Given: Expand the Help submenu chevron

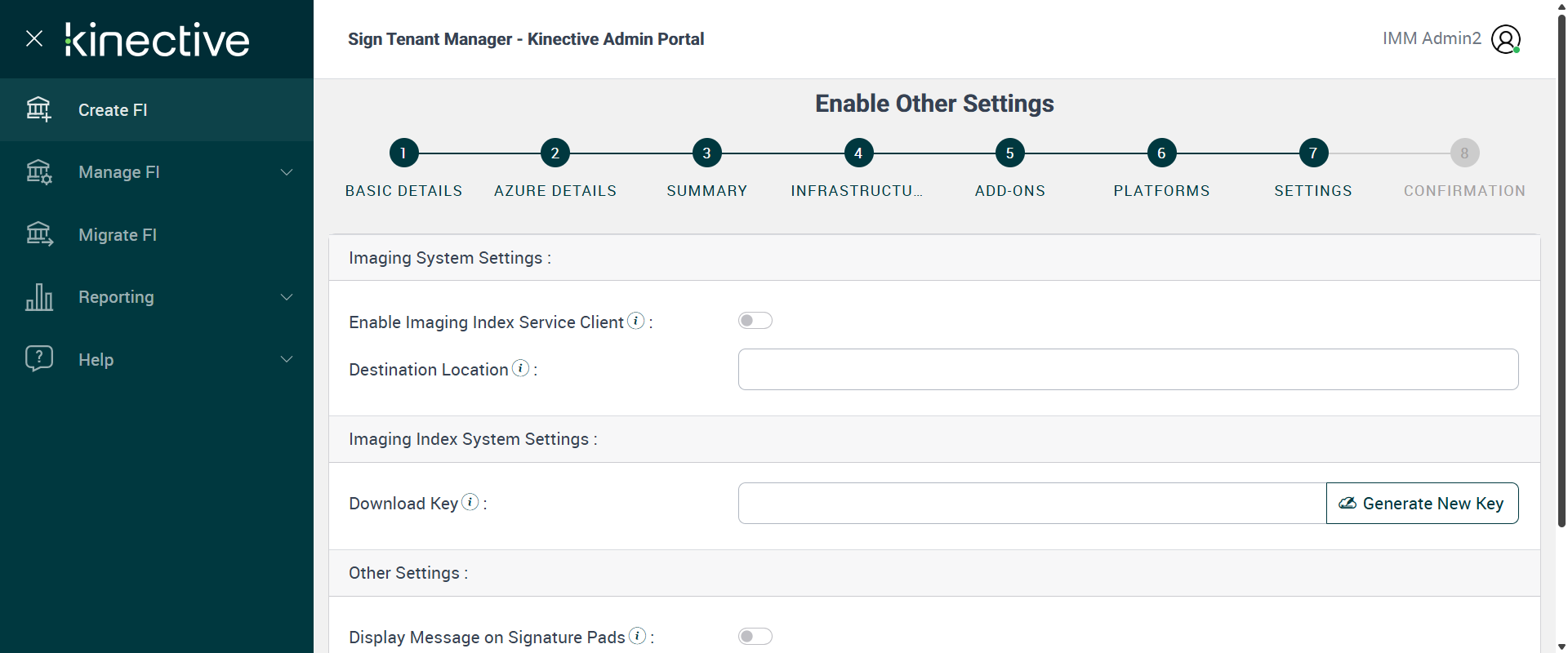Looking at the screenshot, I should point(287,359).
